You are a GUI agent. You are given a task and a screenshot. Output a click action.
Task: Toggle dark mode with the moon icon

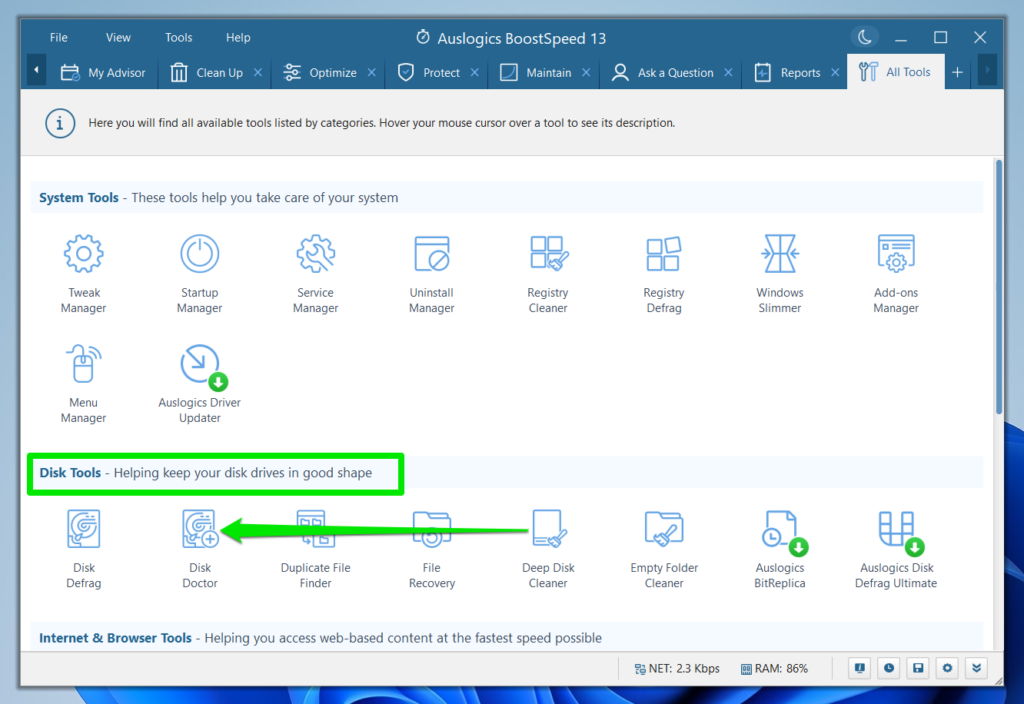[864, 36]
